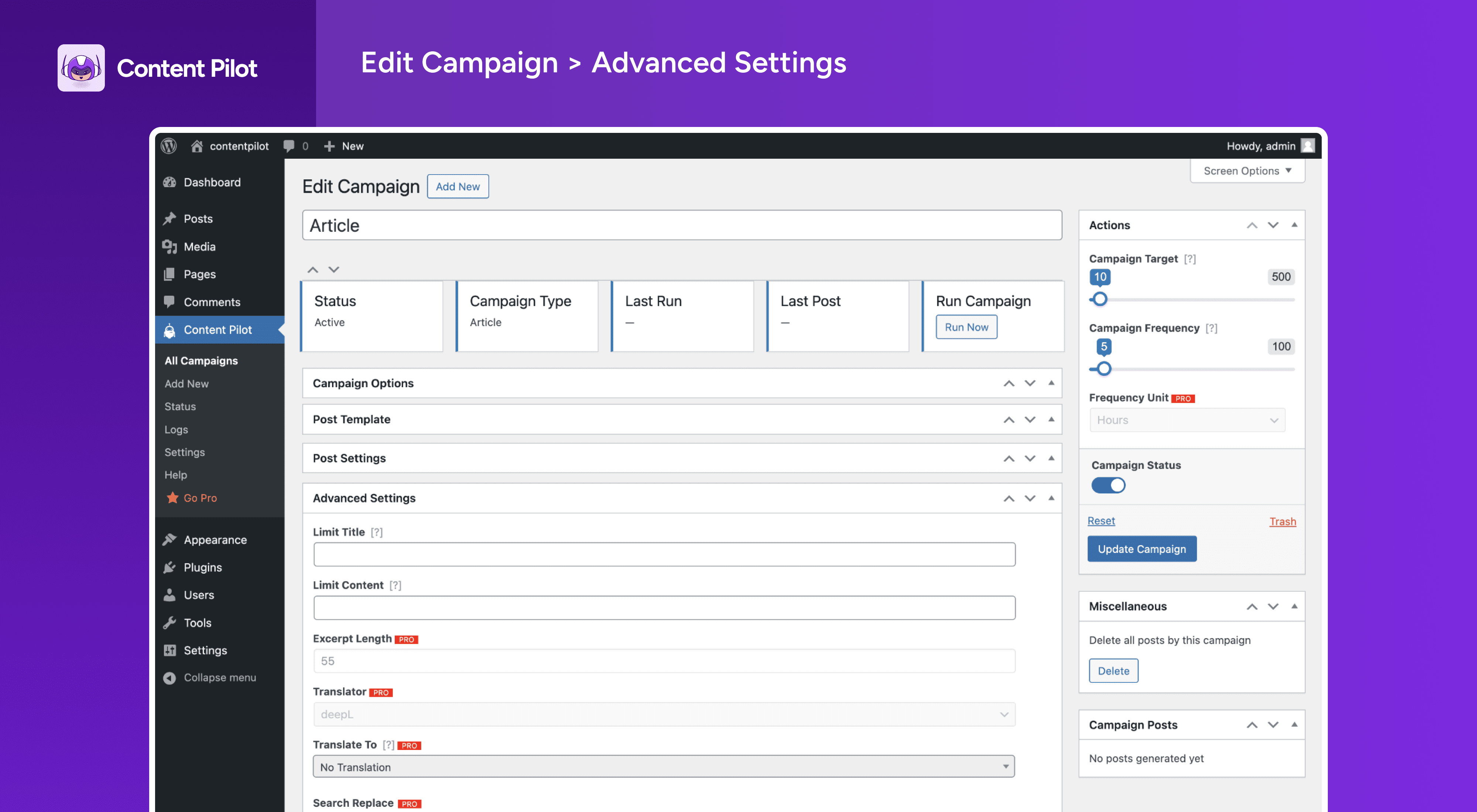Click the Delete button in Miscellaneous
Screen dimensions: 1477x812
[x=1114, y=671]
